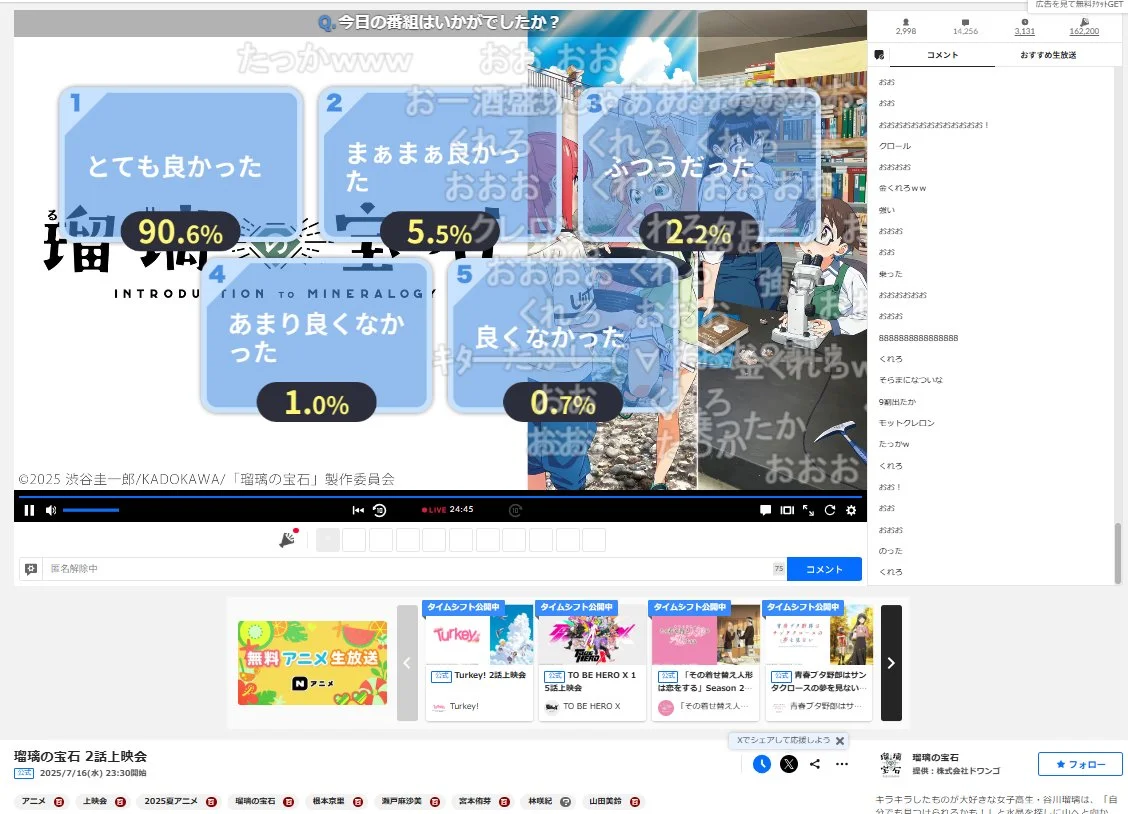Click the comment count speech bubble icon
This screenshot has width=1128, height=814.
(965, 22)
